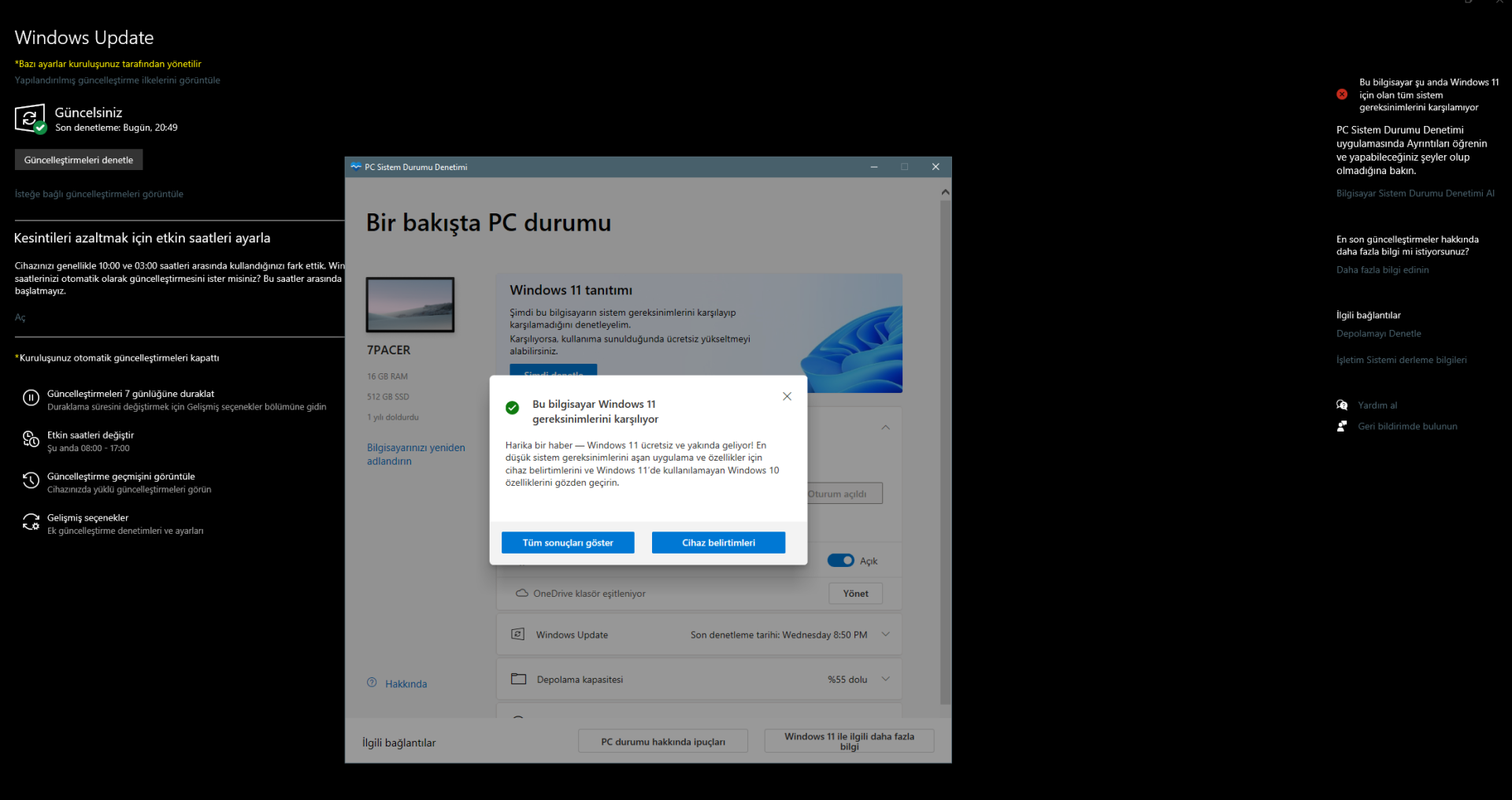Click the Windows 11 tanıtımı heading

pos(571,290)
